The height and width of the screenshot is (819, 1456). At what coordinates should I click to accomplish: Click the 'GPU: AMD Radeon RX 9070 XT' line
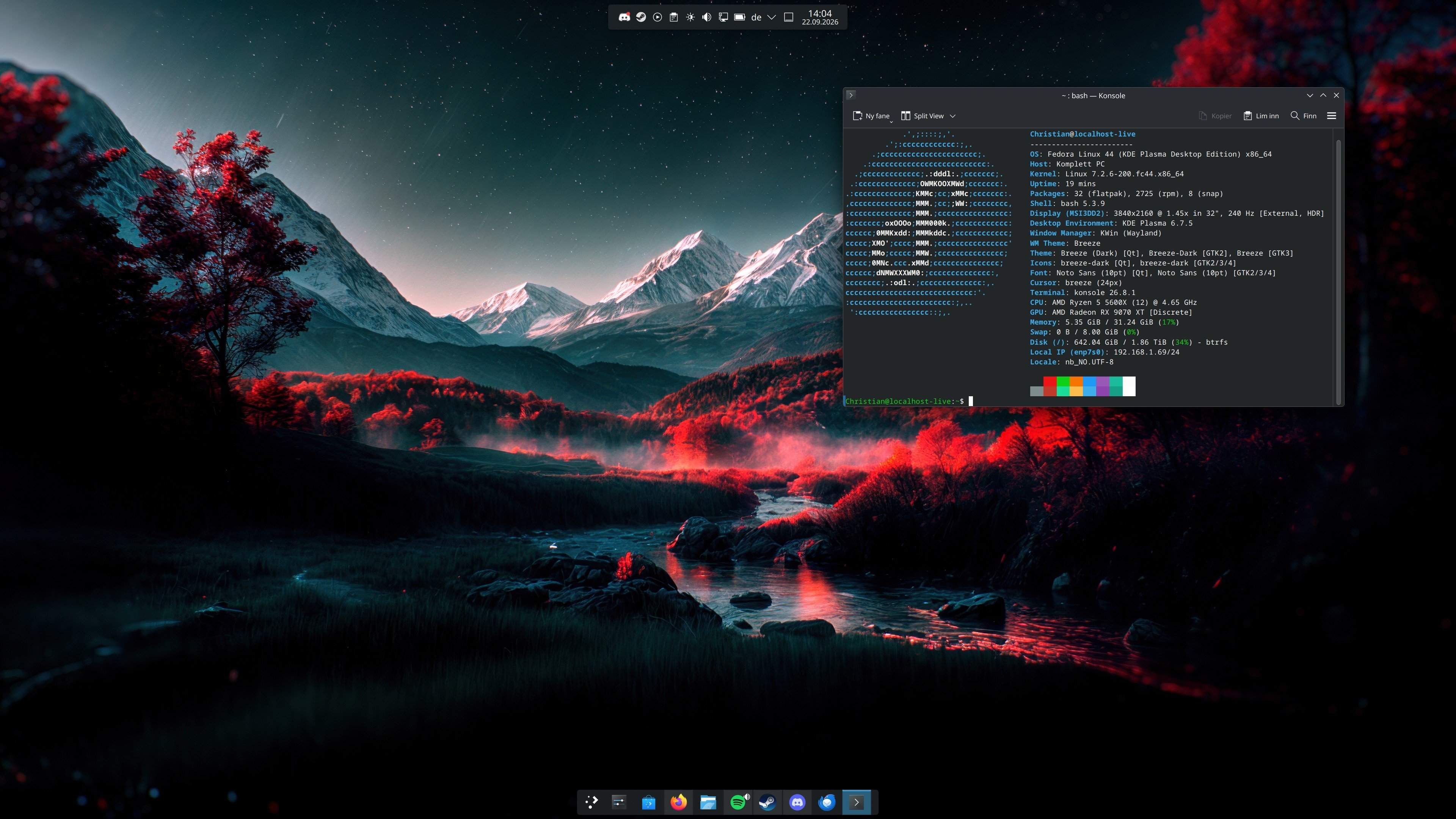tap(1111, 312)
